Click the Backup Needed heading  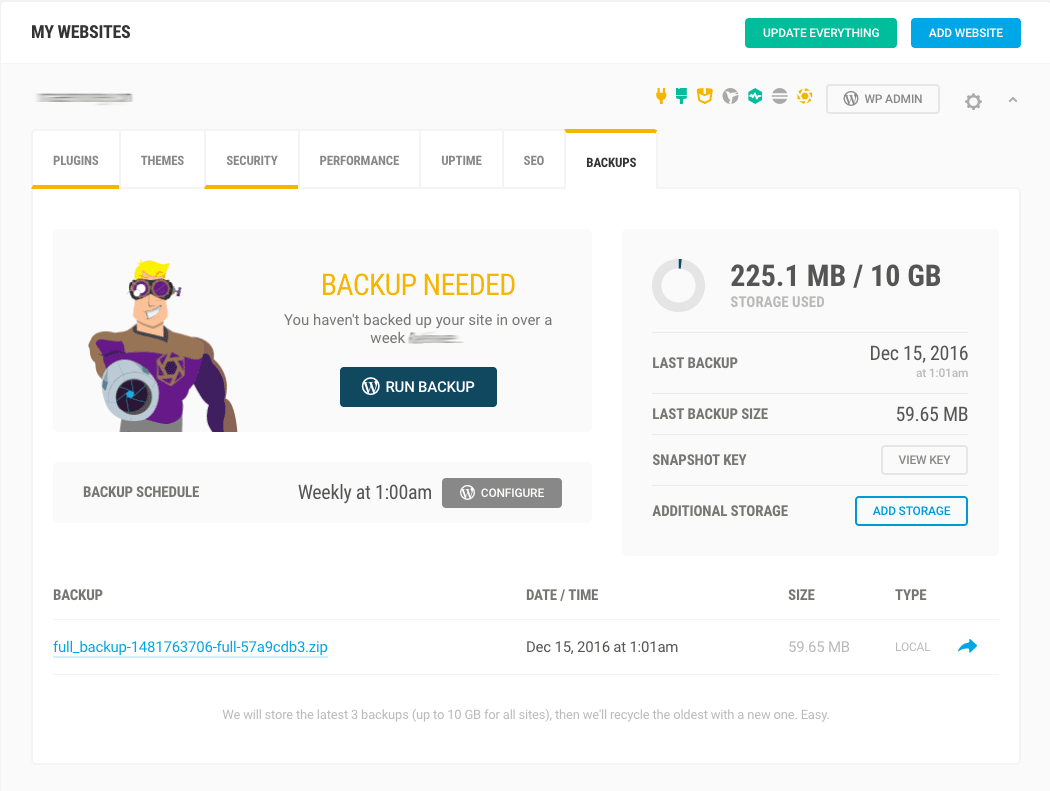click(418, 285)
